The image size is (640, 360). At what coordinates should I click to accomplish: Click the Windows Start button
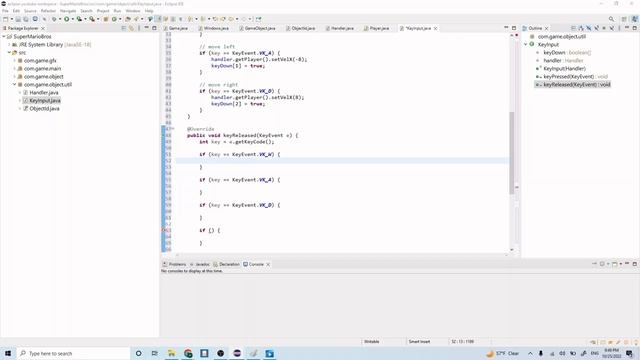tap(8, 353)
